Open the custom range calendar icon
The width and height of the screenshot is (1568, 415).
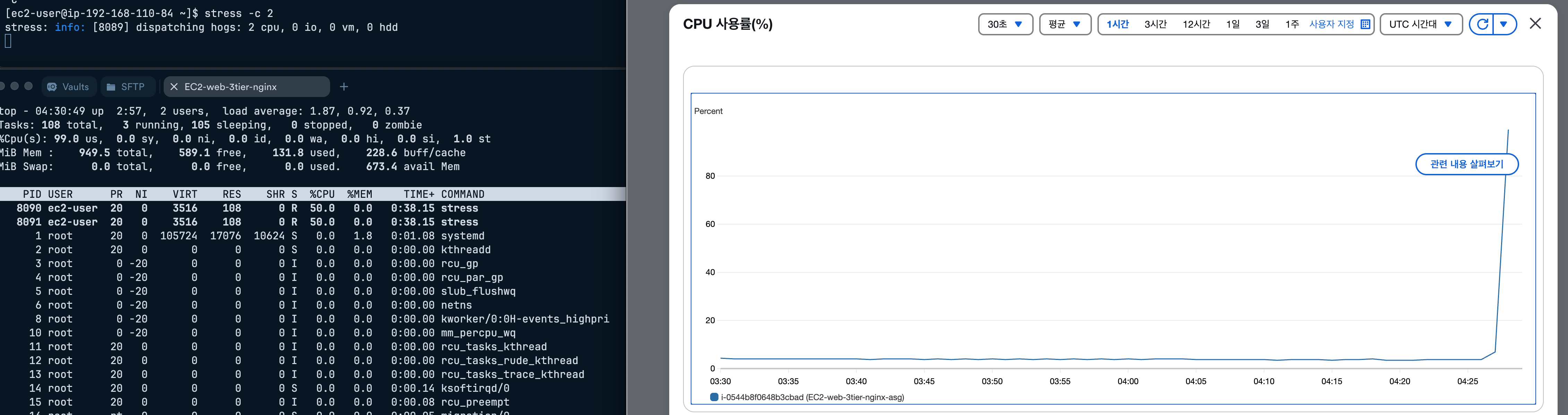click(x=1365, y=24)
